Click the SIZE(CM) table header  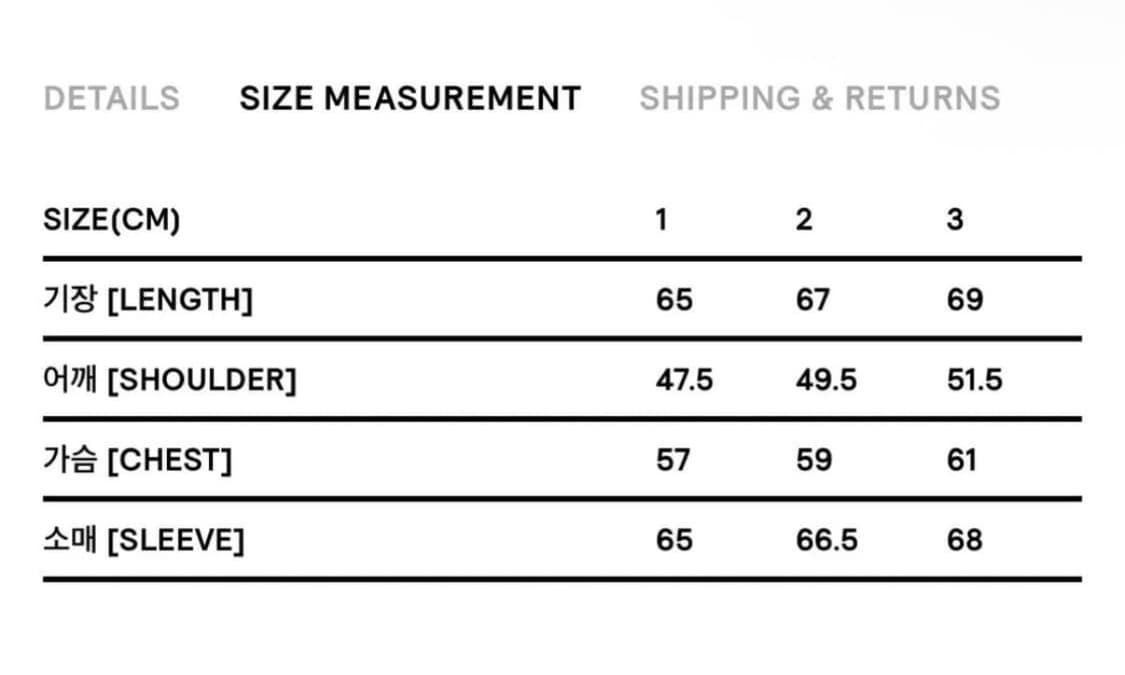[x=111, y=220]
